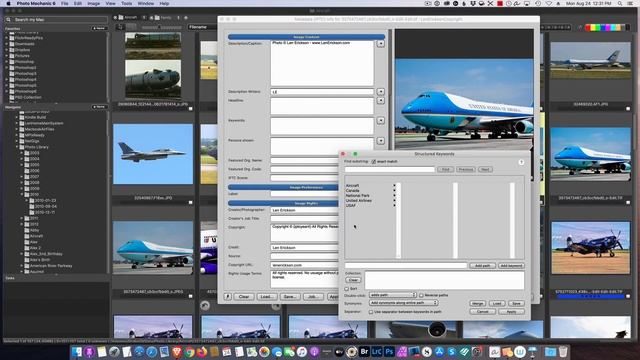Select the F-16 fighter jet thumbnail
The width and height of the screenshot is (640, 360).
(x=153, y=154)
